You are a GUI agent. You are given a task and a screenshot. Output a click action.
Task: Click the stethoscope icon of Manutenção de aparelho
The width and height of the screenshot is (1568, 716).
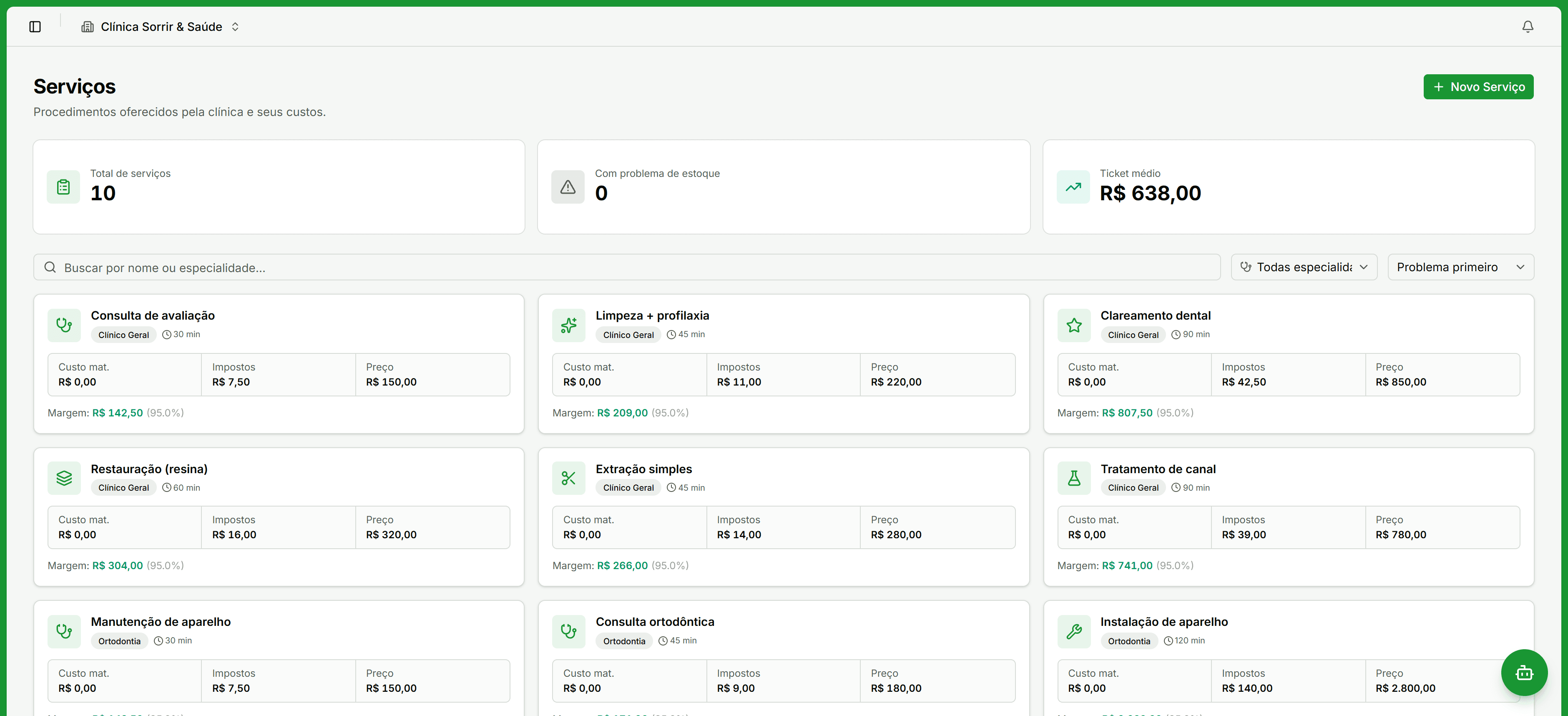tap(64, 631)
